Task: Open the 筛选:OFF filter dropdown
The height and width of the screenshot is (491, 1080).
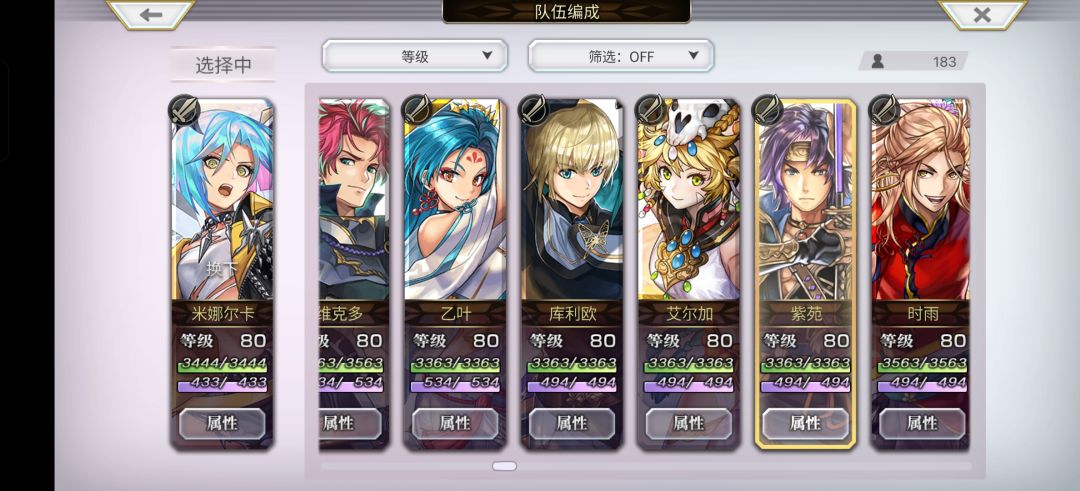Action: pyautogui.click(x=621, y=56)
